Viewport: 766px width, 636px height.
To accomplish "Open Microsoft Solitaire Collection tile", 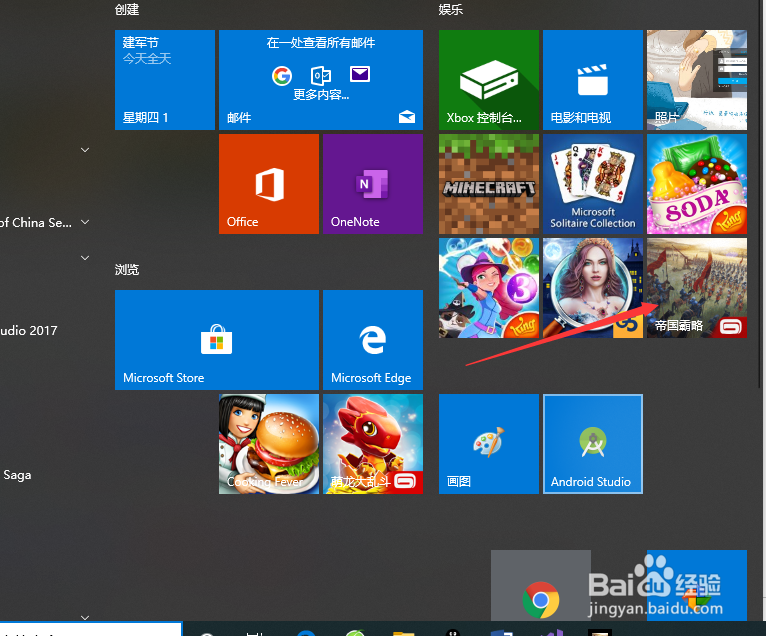I will coord(593,184).
